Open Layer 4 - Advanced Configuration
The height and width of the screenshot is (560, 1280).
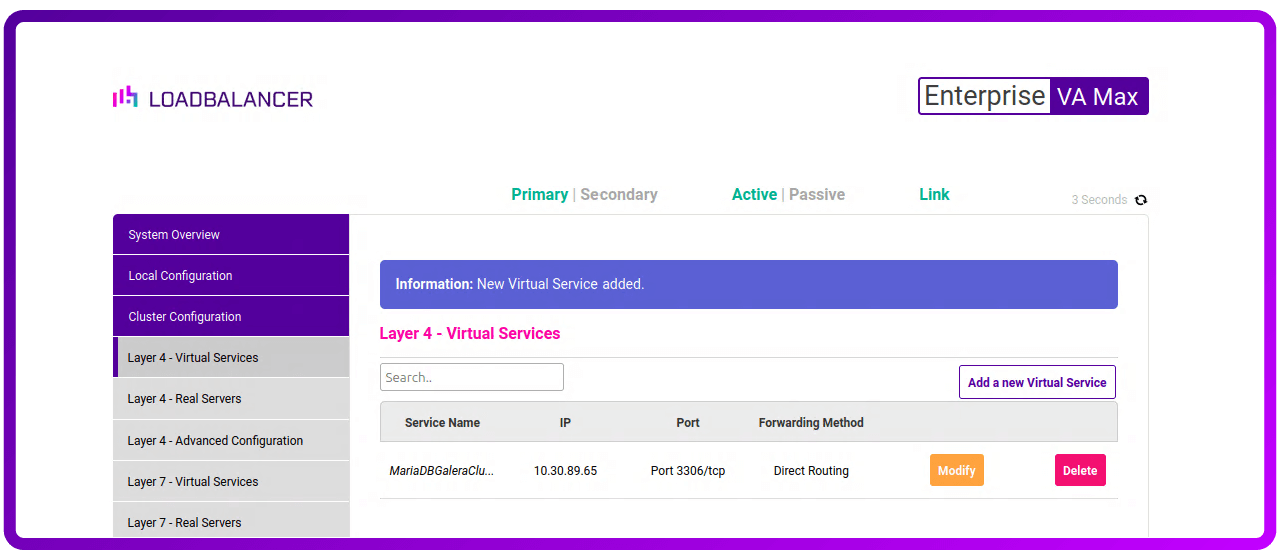231,441
